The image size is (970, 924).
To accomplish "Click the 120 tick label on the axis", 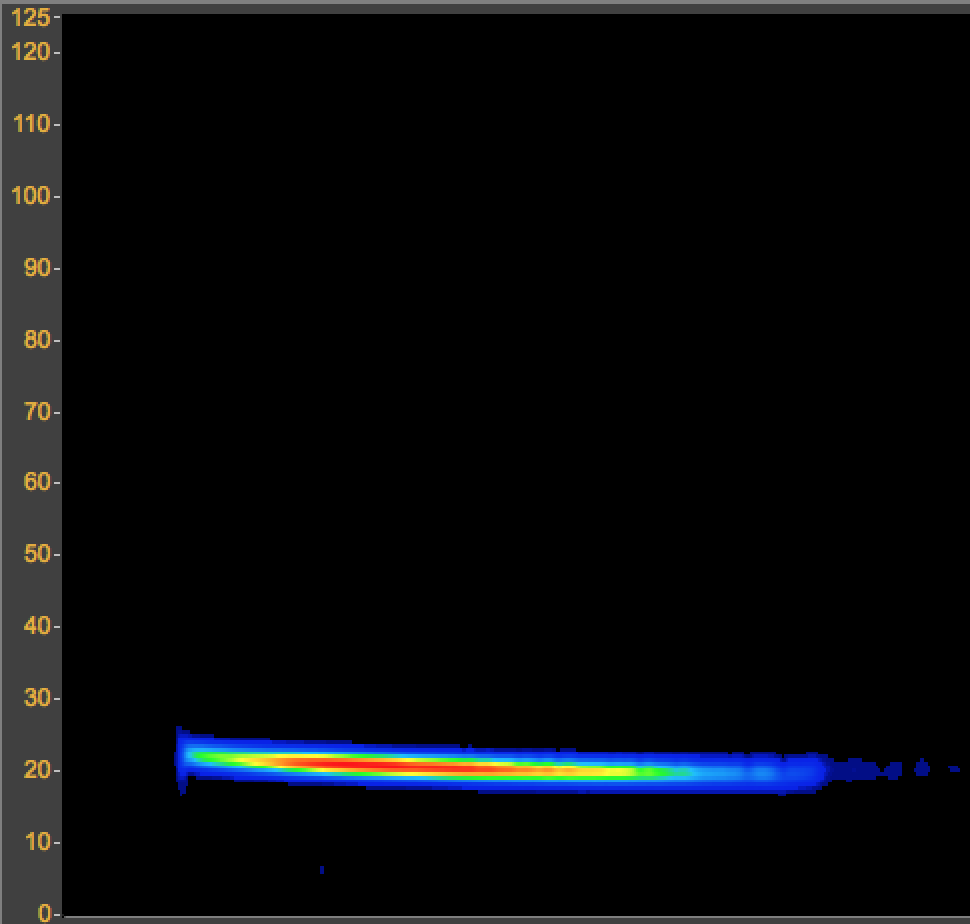I will [30, 52].
